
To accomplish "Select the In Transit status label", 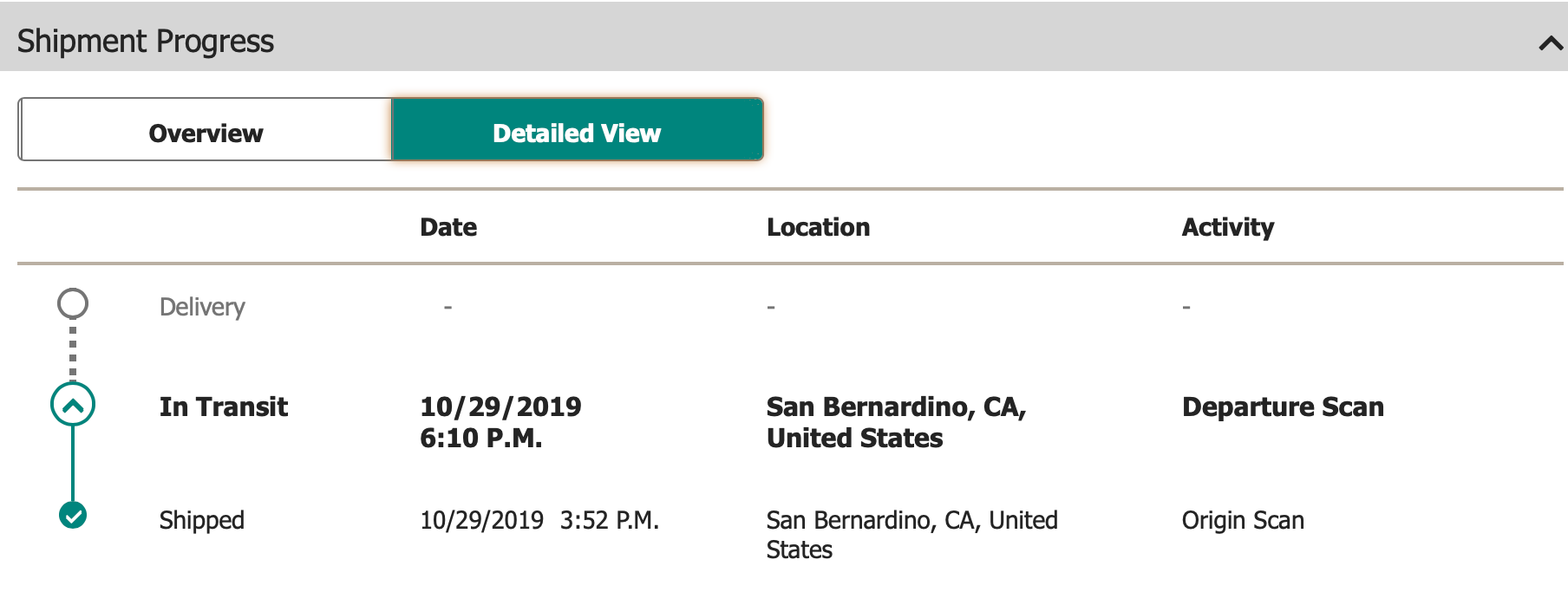I will tap(224, 407).
